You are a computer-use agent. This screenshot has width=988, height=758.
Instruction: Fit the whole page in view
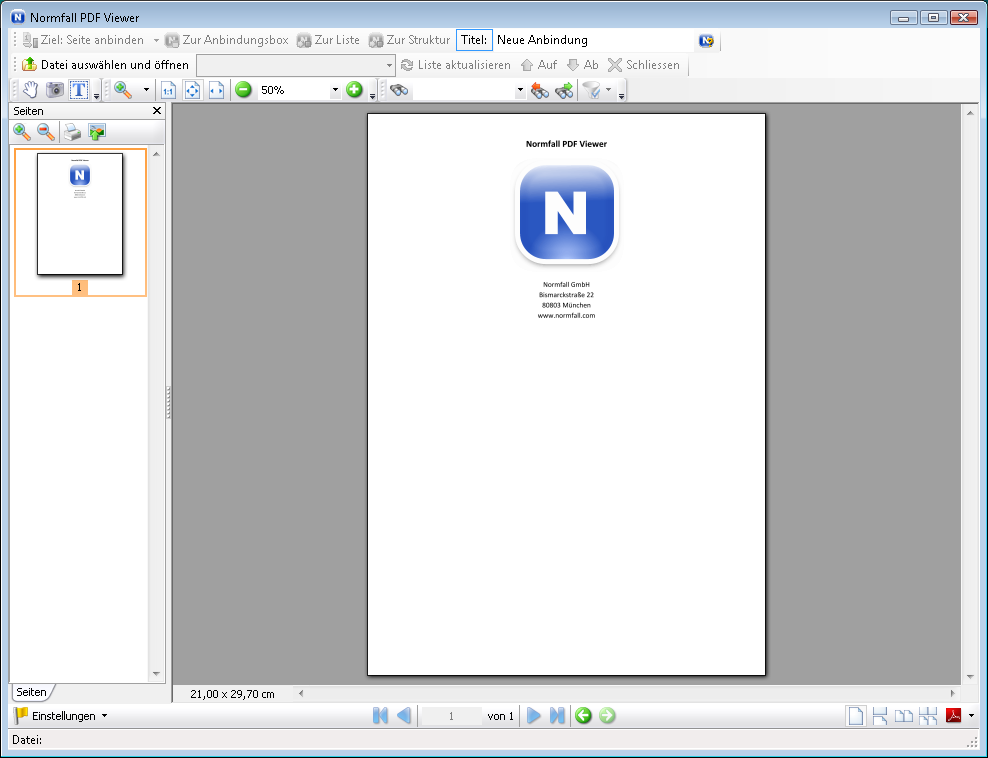coord(192,90)
